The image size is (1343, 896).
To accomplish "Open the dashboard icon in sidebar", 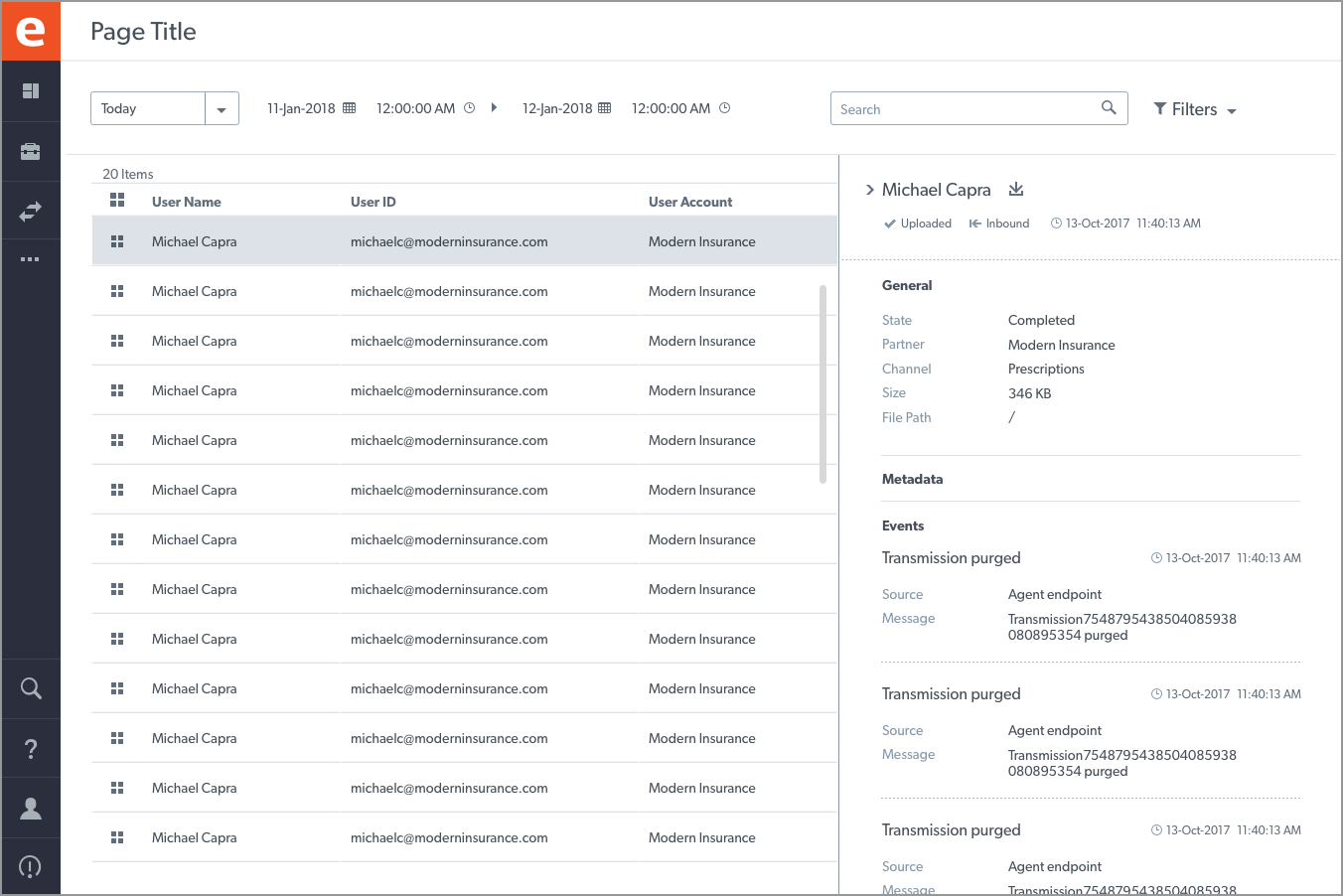I will [31, 91].
